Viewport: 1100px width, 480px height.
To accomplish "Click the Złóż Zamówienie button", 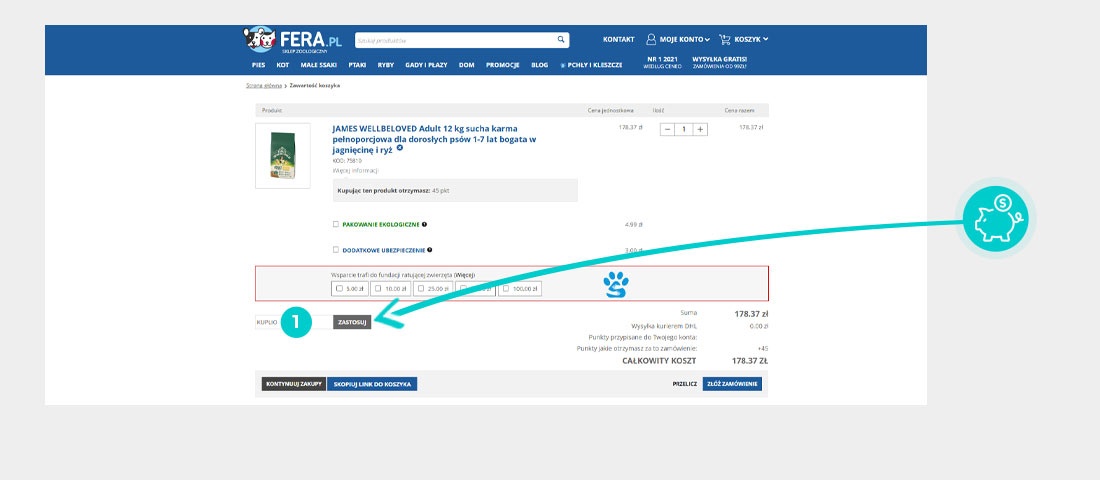I will tap(732, 384).
